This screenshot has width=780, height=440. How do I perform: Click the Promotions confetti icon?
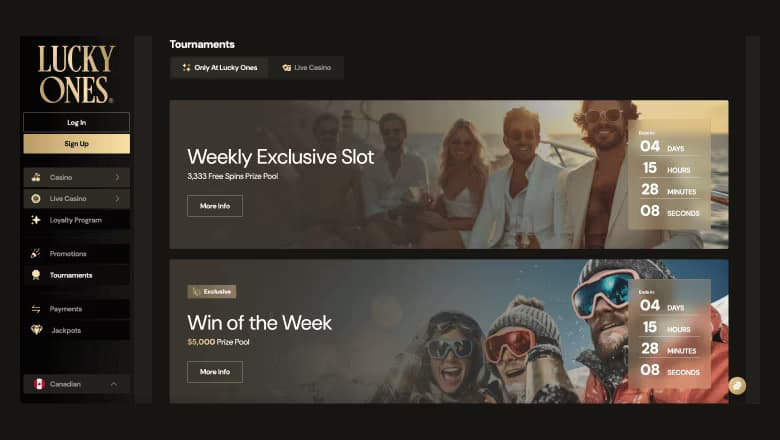point(36,254)
